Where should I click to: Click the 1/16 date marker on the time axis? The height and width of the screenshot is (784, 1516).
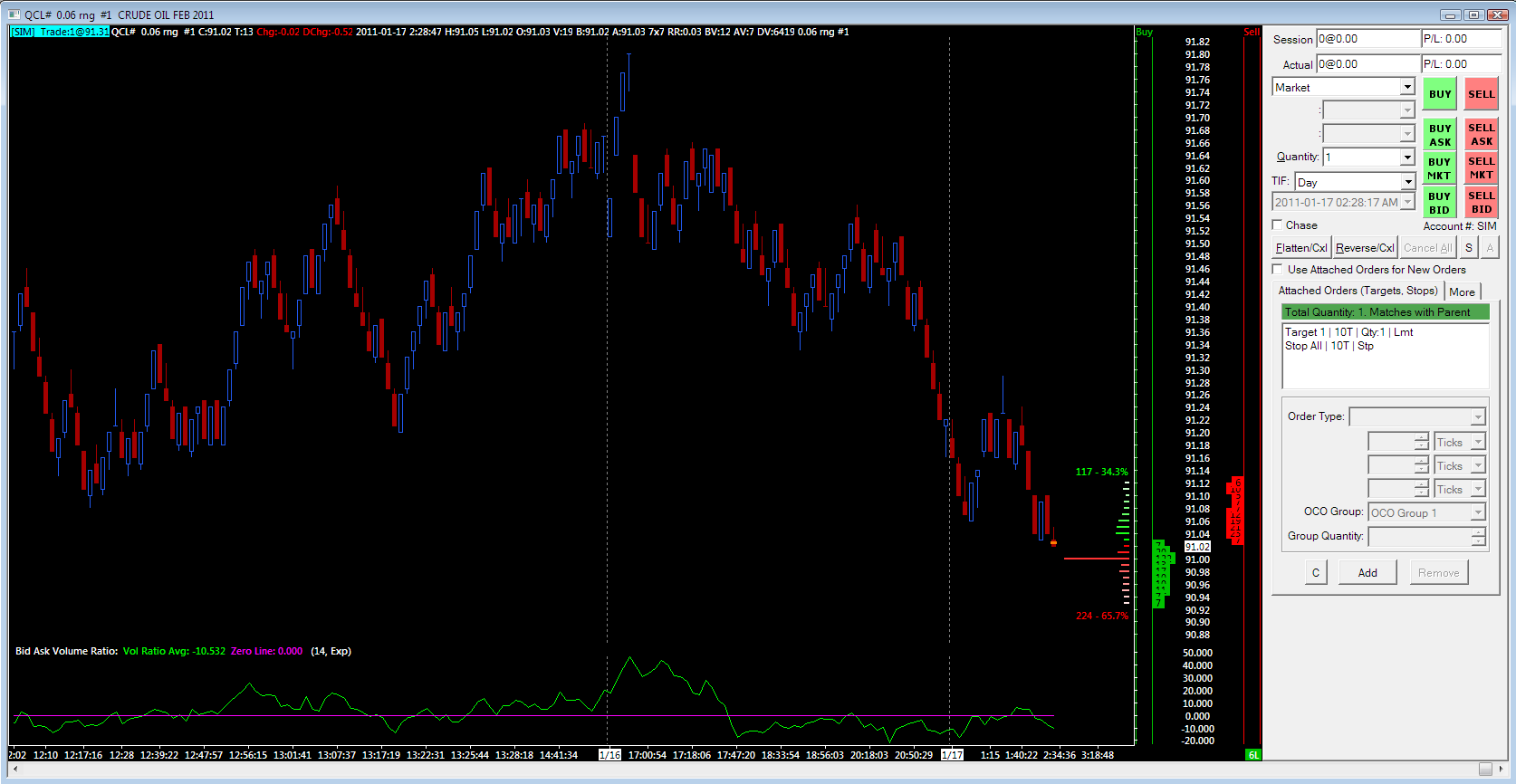[609, 754]
